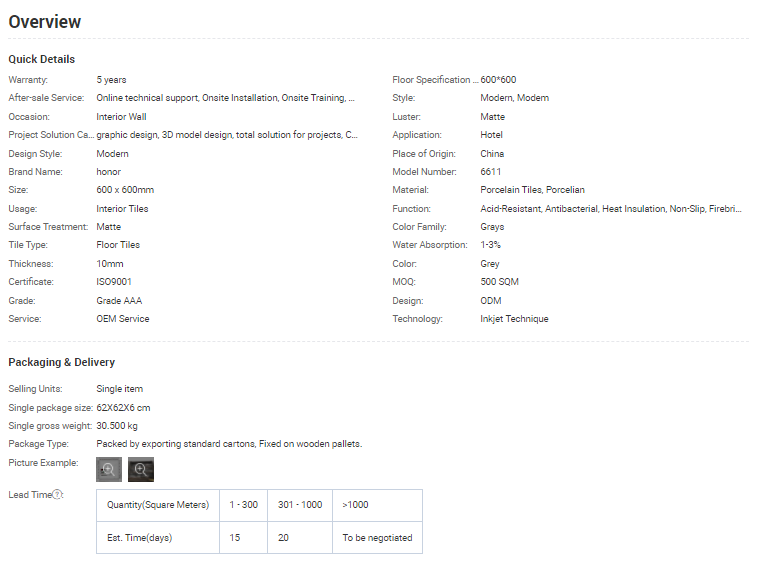
Task: Zoom the second Picture Example thumbnail
Action: tap(141, 469)
